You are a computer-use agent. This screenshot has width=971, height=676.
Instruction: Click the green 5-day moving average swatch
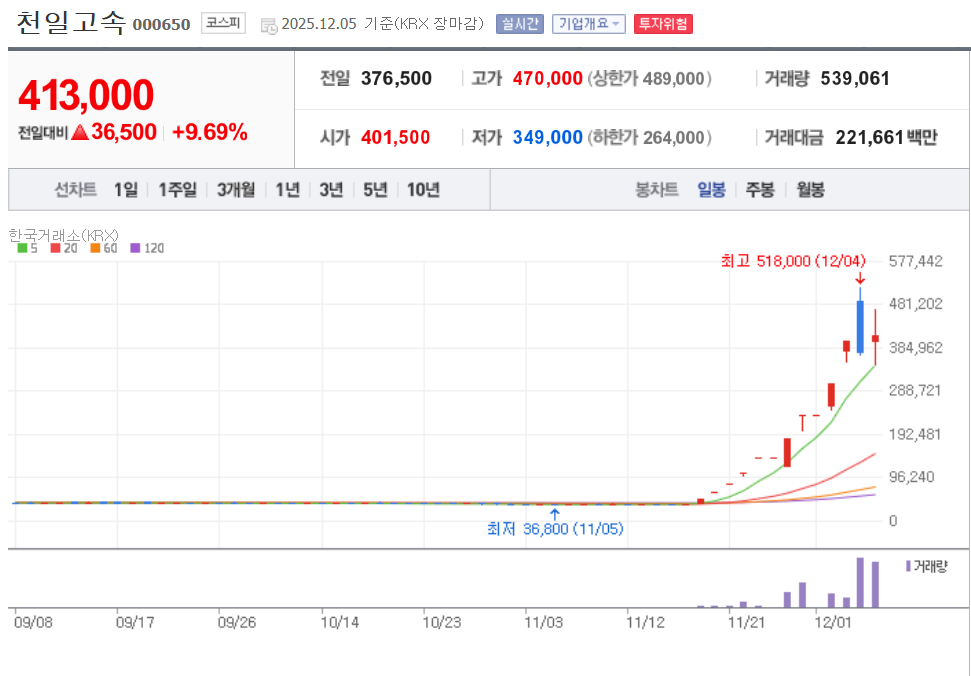click(22, 248)
